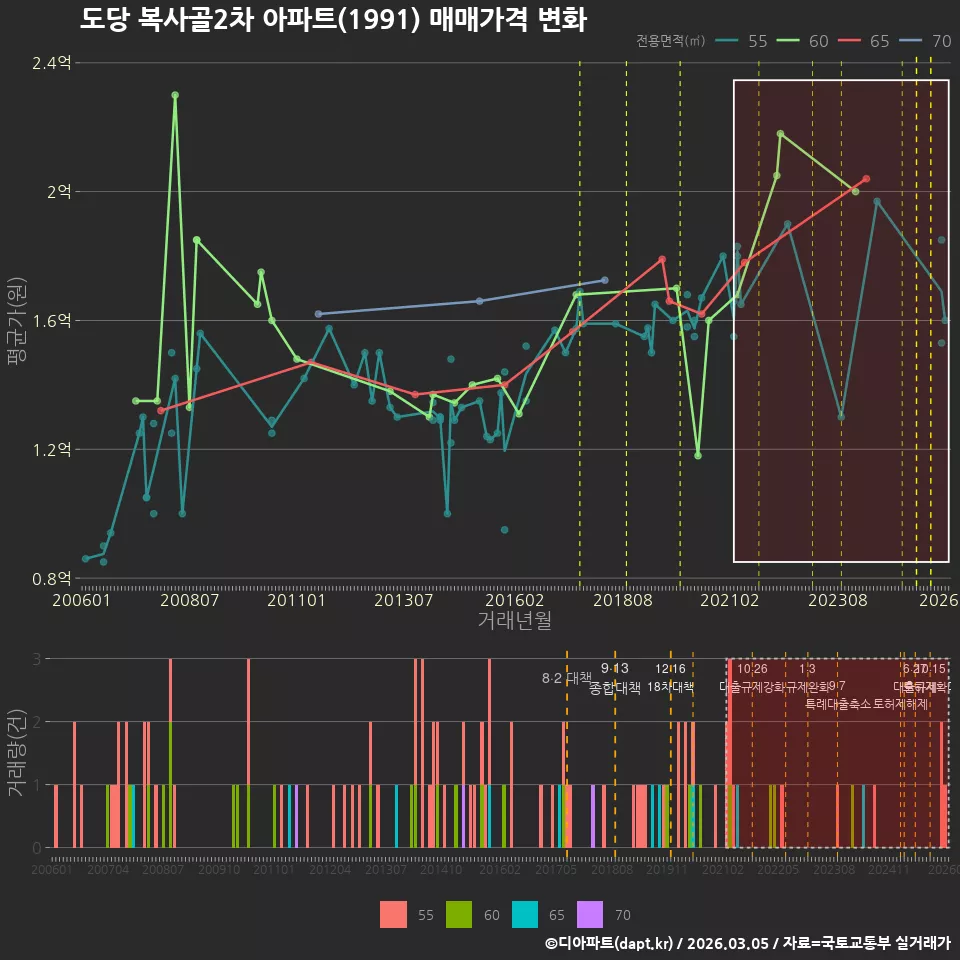
Task: Click the 10.26 대출규제강화 marker label
Action: pyautogui.click(x=752, y=678)
